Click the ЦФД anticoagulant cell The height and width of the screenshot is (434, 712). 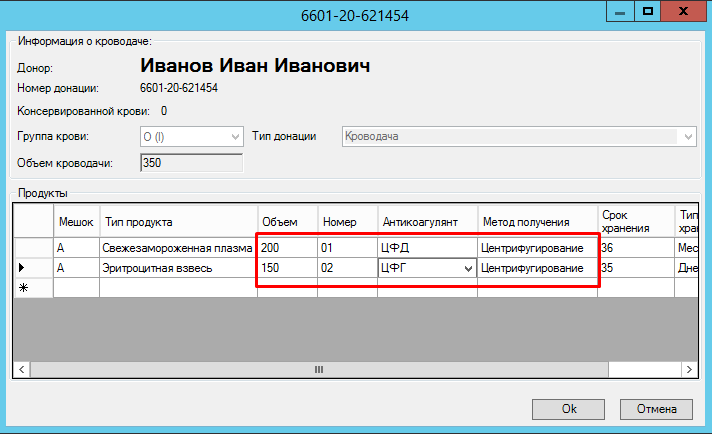pos(426,247)
